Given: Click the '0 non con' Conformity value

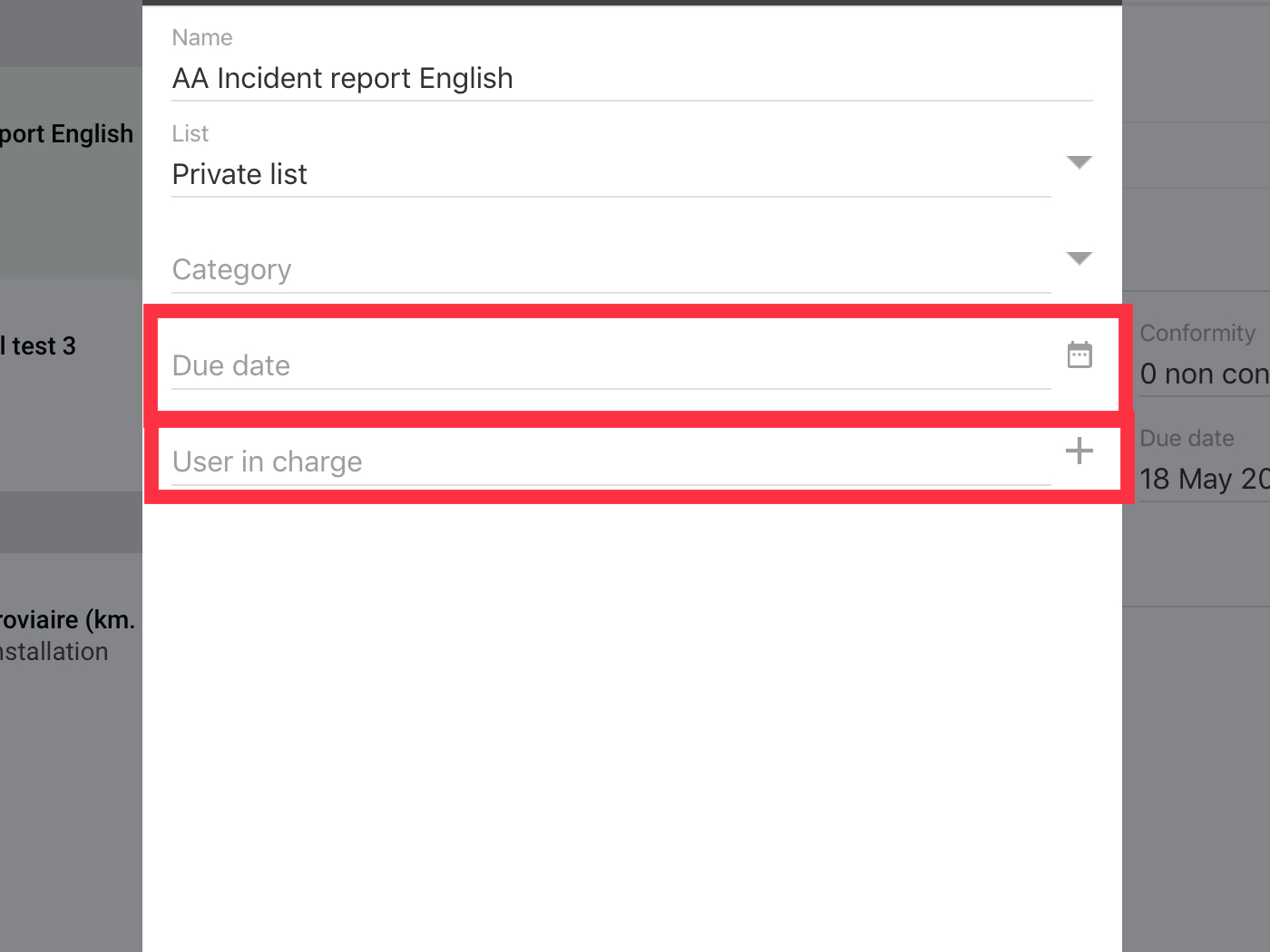Looking at the screenshot, I should tap(1205, 374).
